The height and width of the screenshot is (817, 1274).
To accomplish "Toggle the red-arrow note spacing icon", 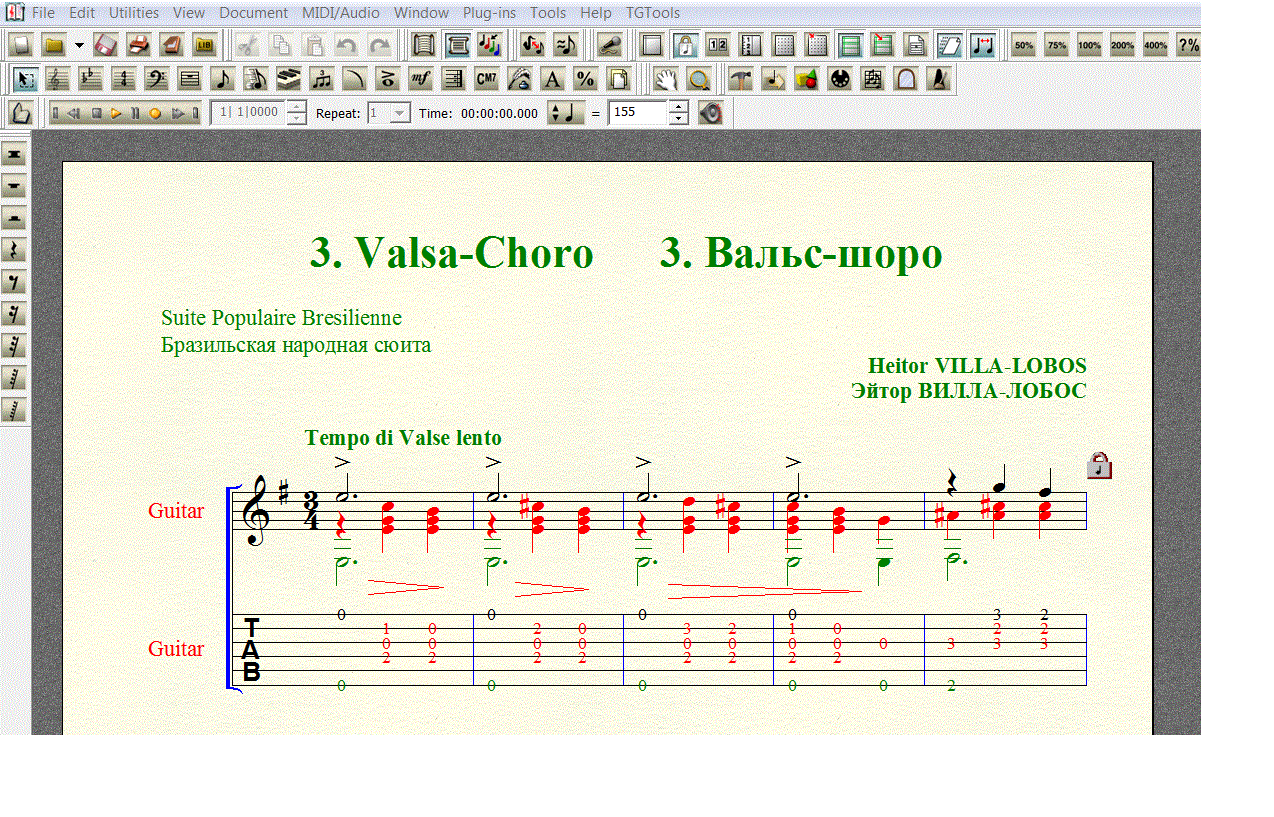I will click(x=982, y=45).
